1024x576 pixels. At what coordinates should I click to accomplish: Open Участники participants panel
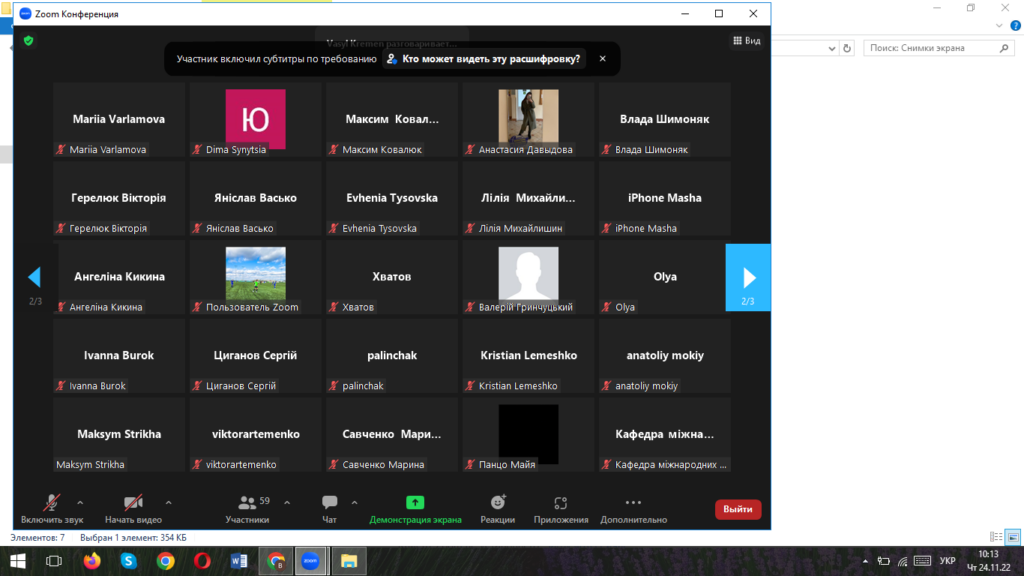(x=248, y=509)
